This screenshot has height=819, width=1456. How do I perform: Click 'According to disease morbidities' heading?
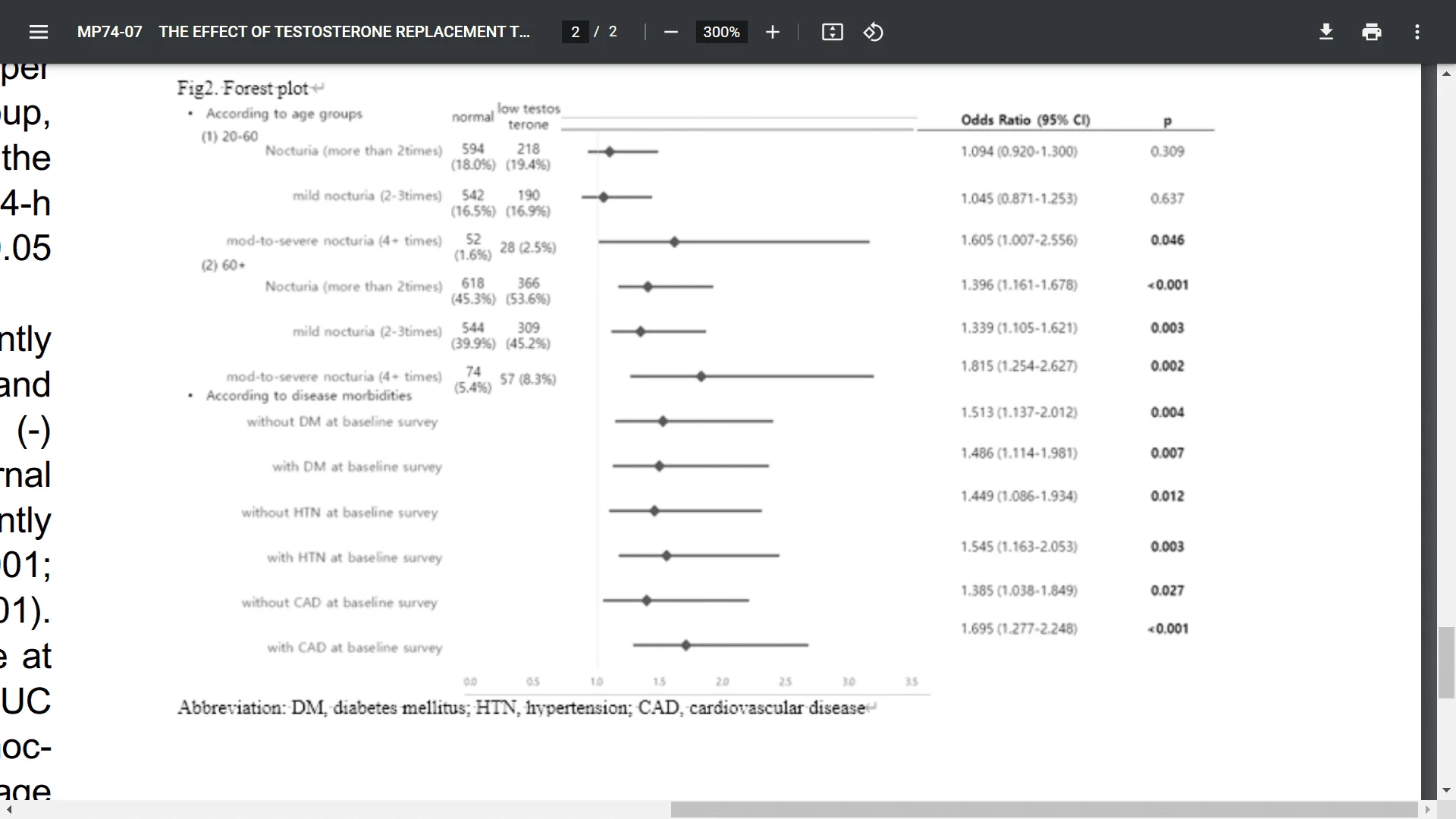point(309,396)
